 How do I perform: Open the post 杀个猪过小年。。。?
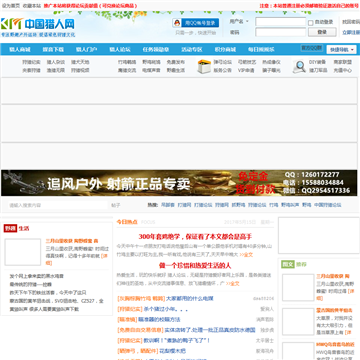click(166, 309)
